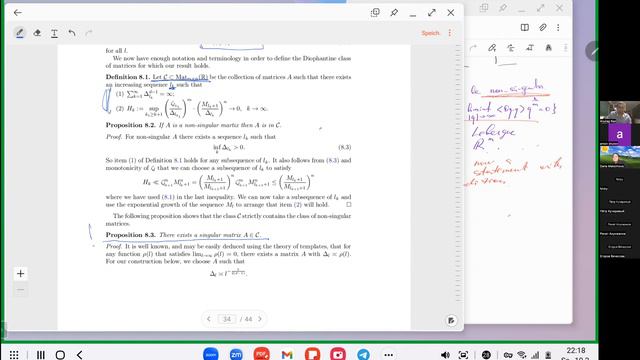
Task: Open the attachment paperclip in Notes window
Action: (x=542, y=27)
